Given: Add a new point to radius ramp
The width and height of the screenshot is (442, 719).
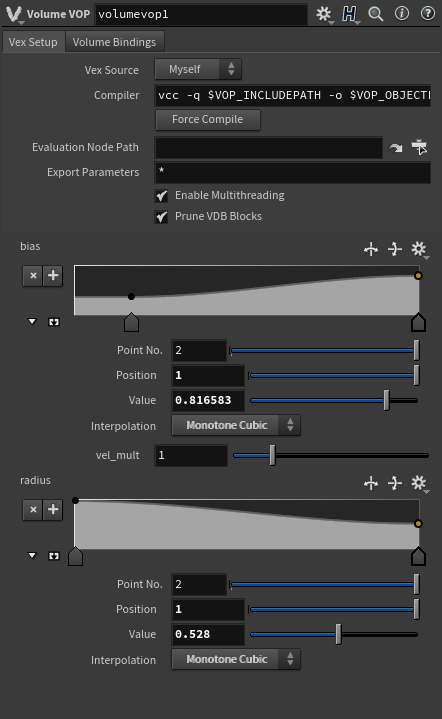Looking at the screenshot, I should (53, 509).
